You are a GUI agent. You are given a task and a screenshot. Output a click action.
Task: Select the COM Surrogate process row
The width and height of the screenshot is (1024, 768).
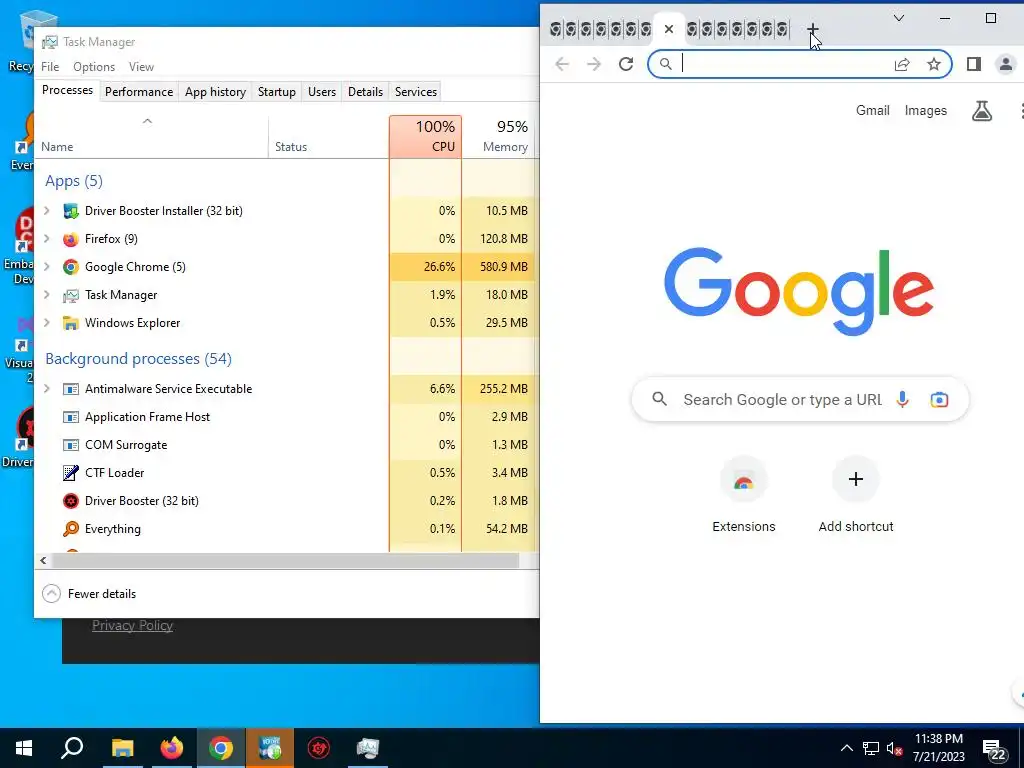(x=286, y=445)
